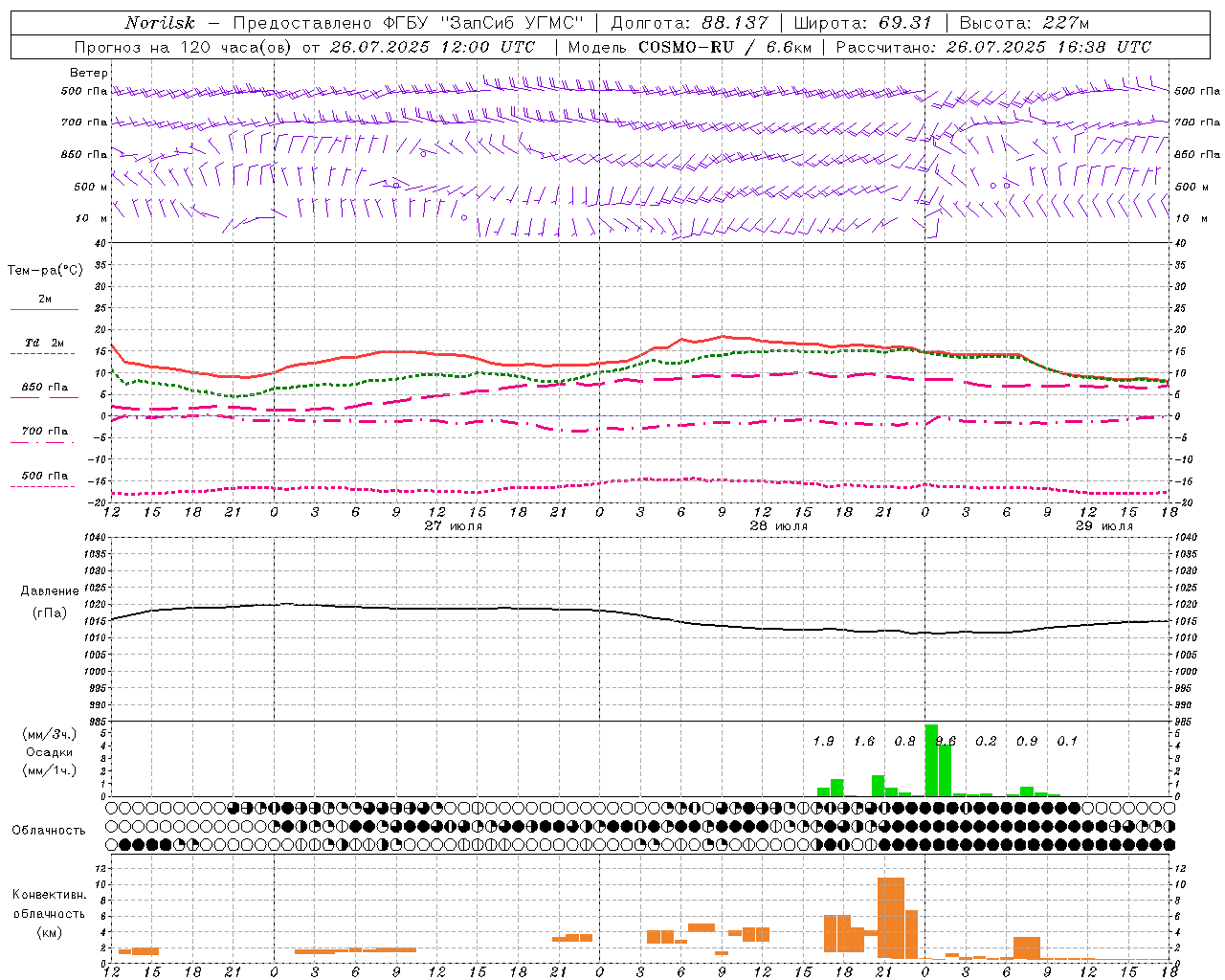Viewport: 1225px width, 980px height.
Task: Click the 10 м wind level label on left
Action: point(91,218)
